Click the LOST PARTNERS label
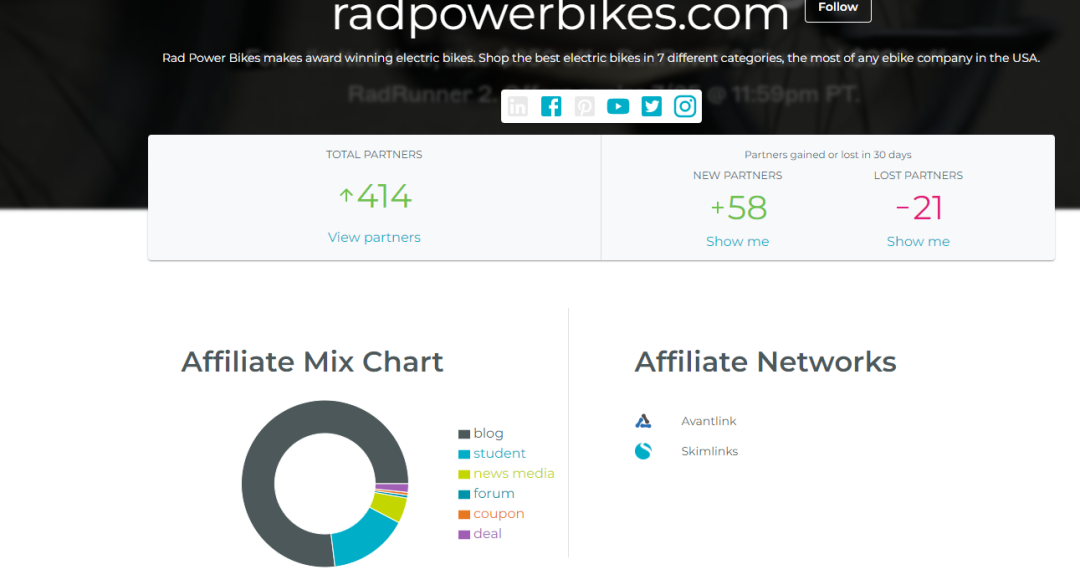Image resolution: width=1080 pixels, height=585 pixels. [918, 175]
